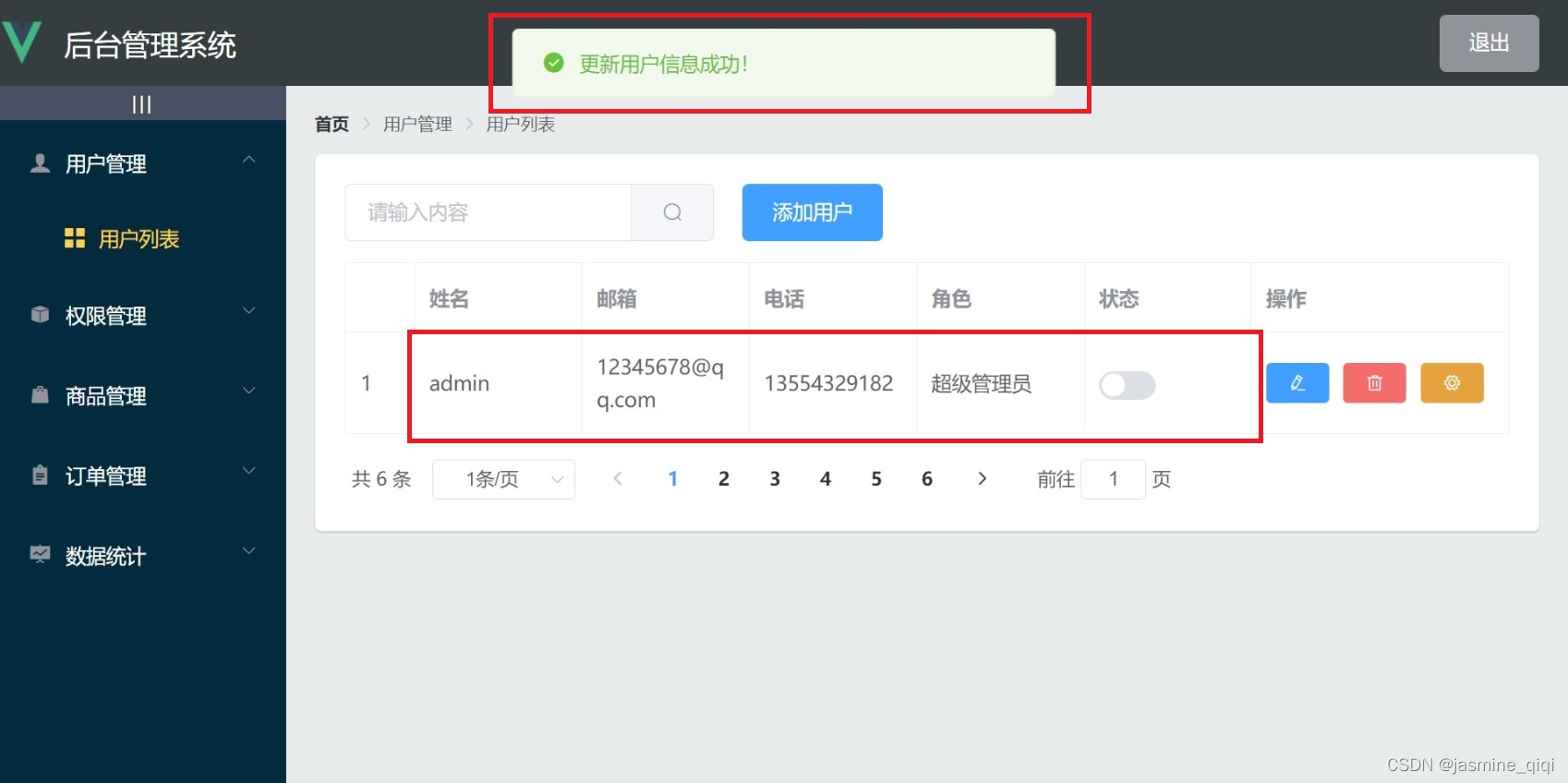Click the clipboard icon beside 订单管理
The height and width of the screenshot is (783, 1568).
pyautogui.click(x=40, y=476)
